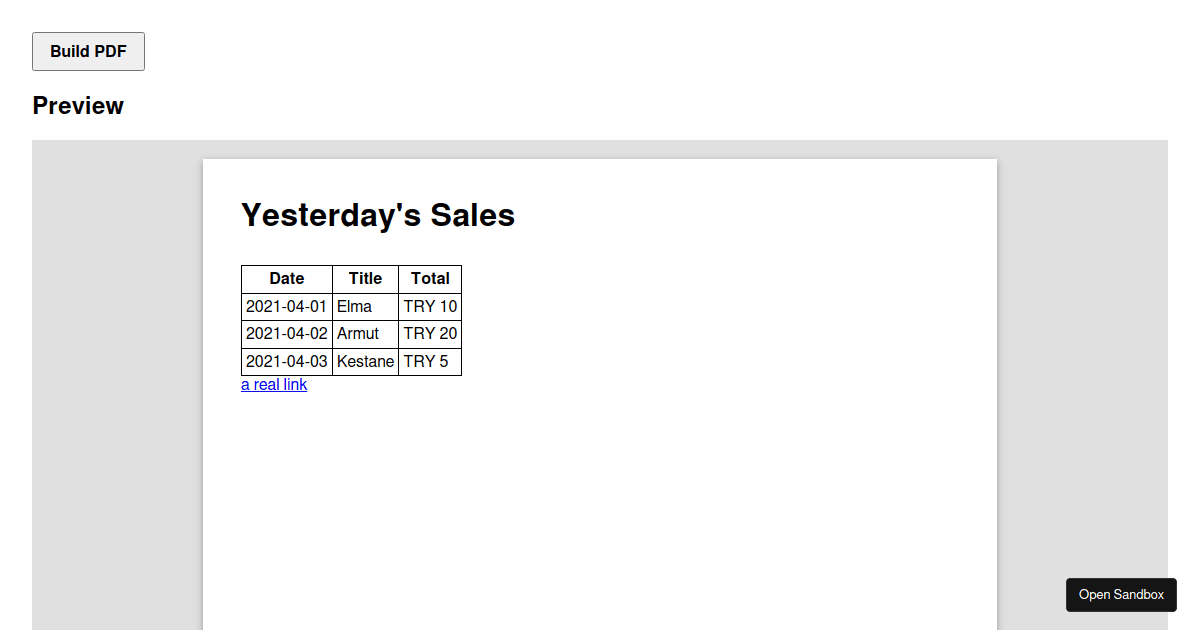This screenshot has width=1200, height=630.
Task: Select the Yesterday's Sales title
Action: click(378, 215)
